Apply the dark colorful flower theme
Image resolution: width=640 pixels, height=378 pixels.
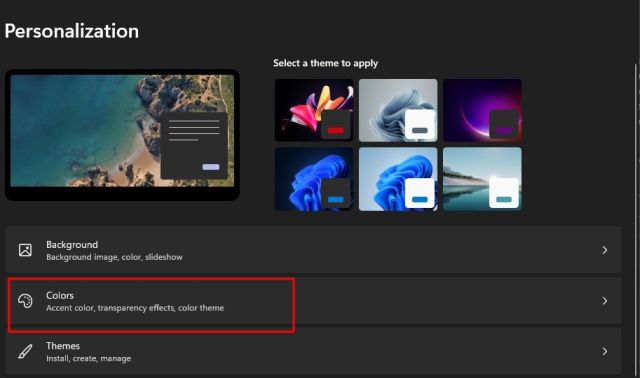314,110
